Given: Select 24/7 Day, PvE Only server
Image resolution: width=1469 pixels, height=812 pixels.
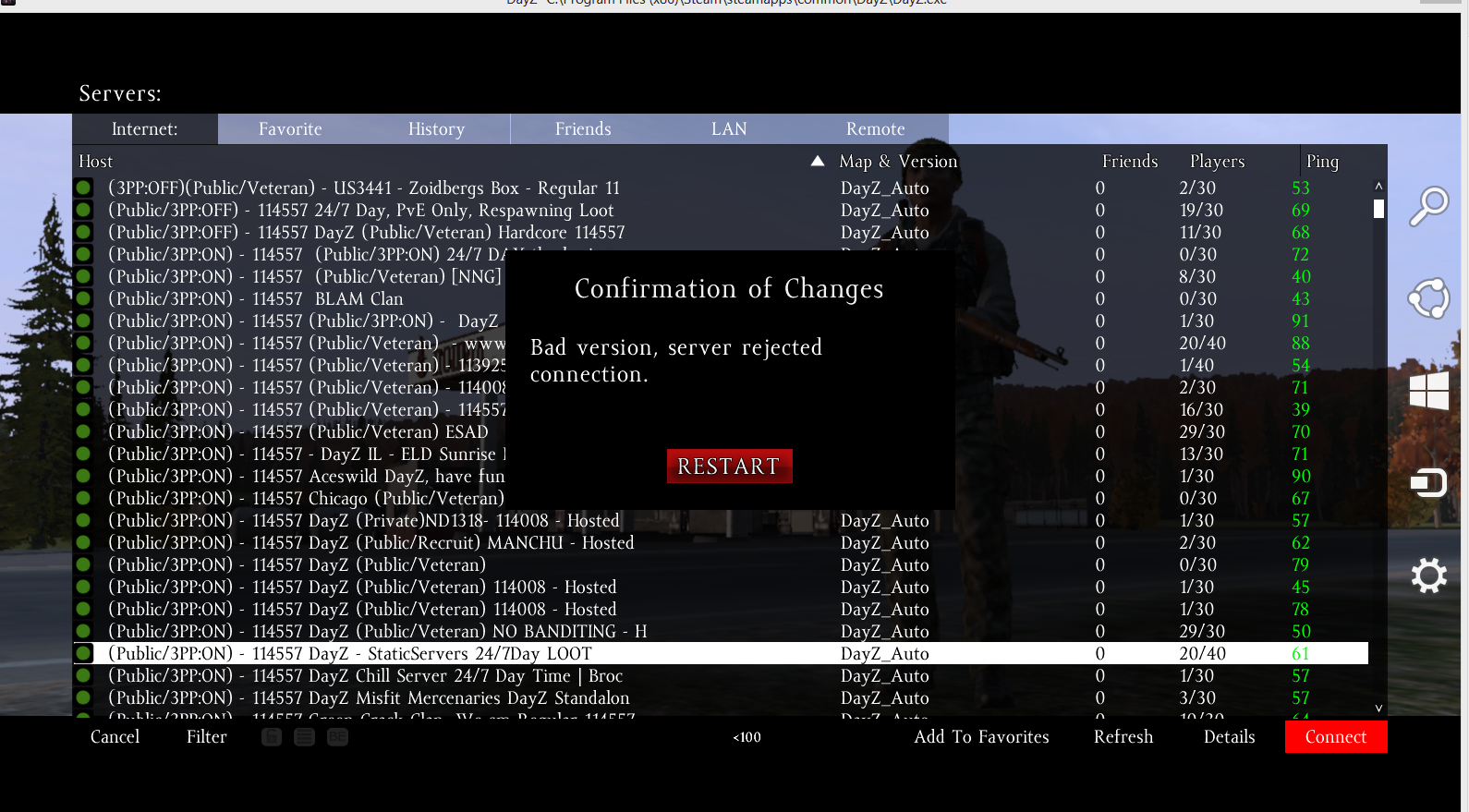Looking at the screenshot, I should click(x=721, y=210).
